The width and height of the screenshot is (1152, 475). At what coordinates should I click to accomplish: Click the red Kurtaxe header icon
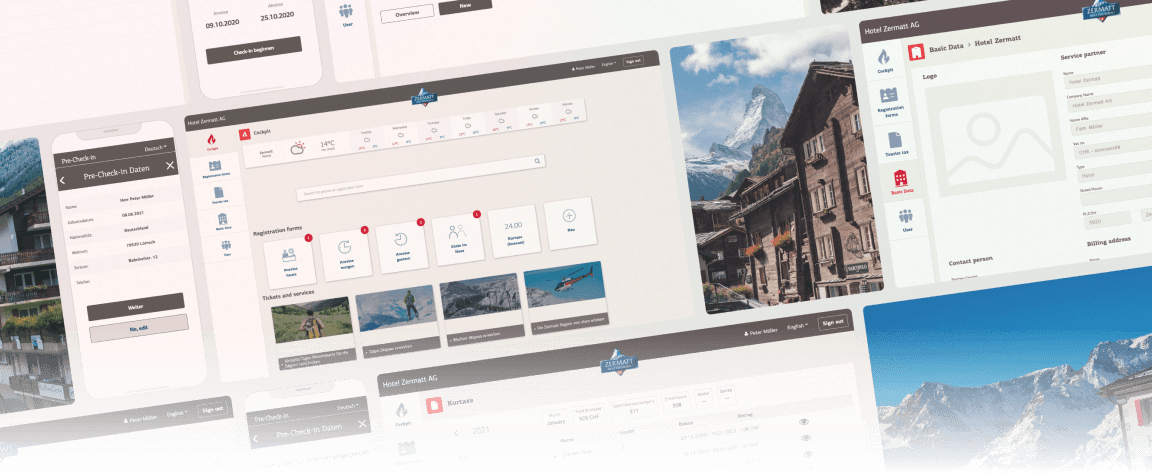point(434,405)
